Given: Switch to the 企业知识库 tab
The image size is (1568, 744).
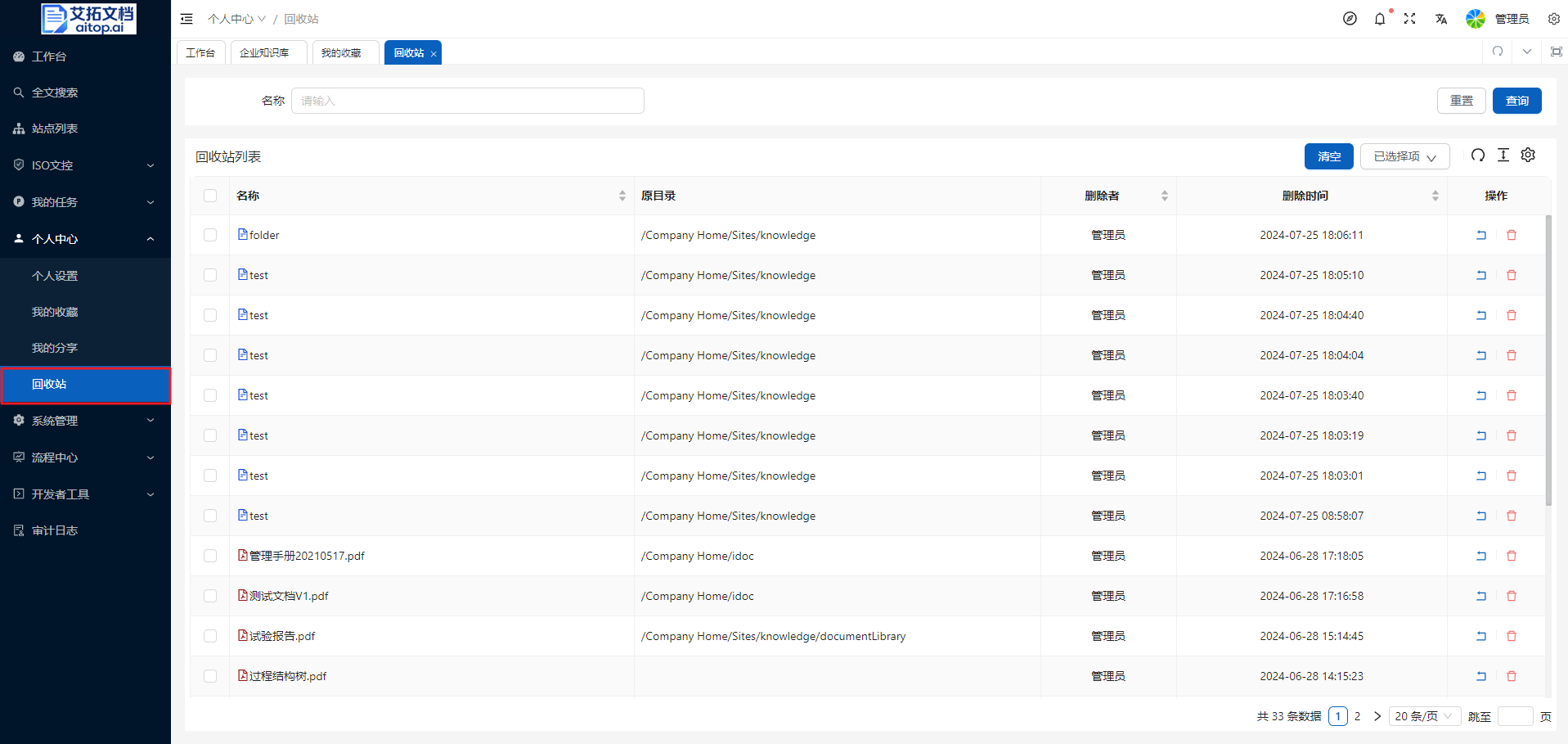Looking at the screenshot, I should [264, 52].
